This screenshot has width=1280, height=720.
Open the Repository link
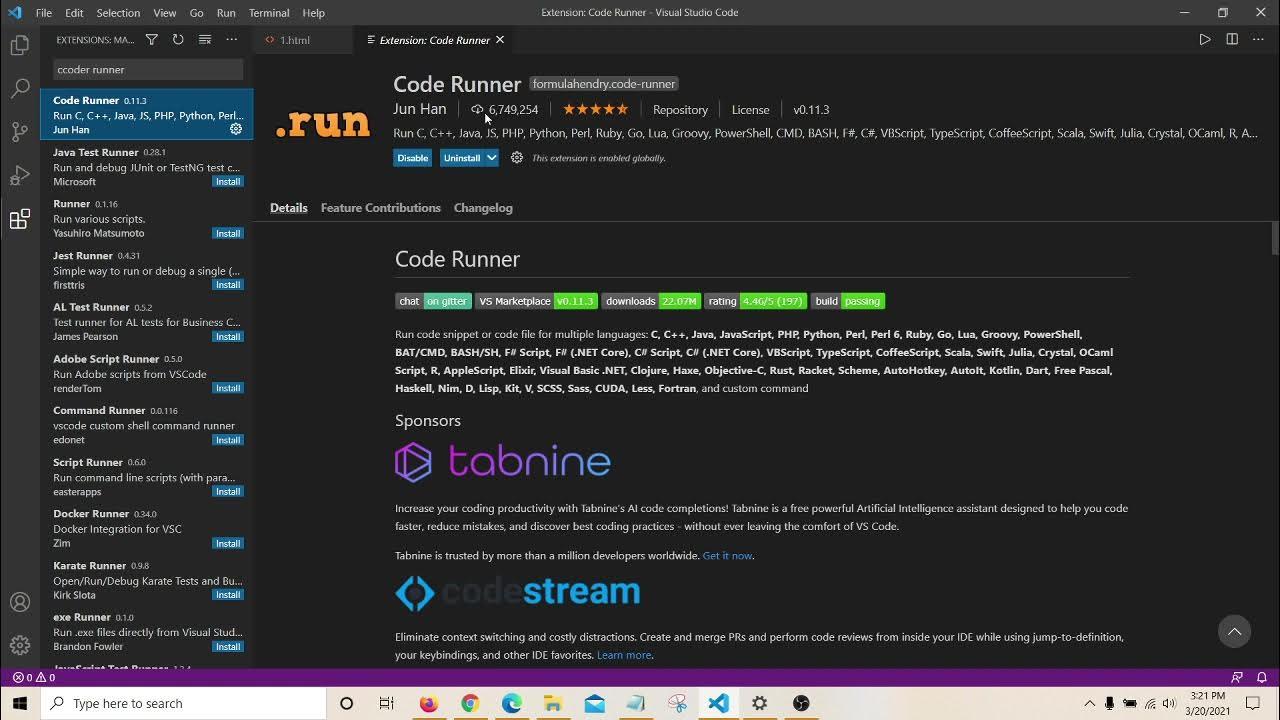pyautogui.click(x=680, y=110)
